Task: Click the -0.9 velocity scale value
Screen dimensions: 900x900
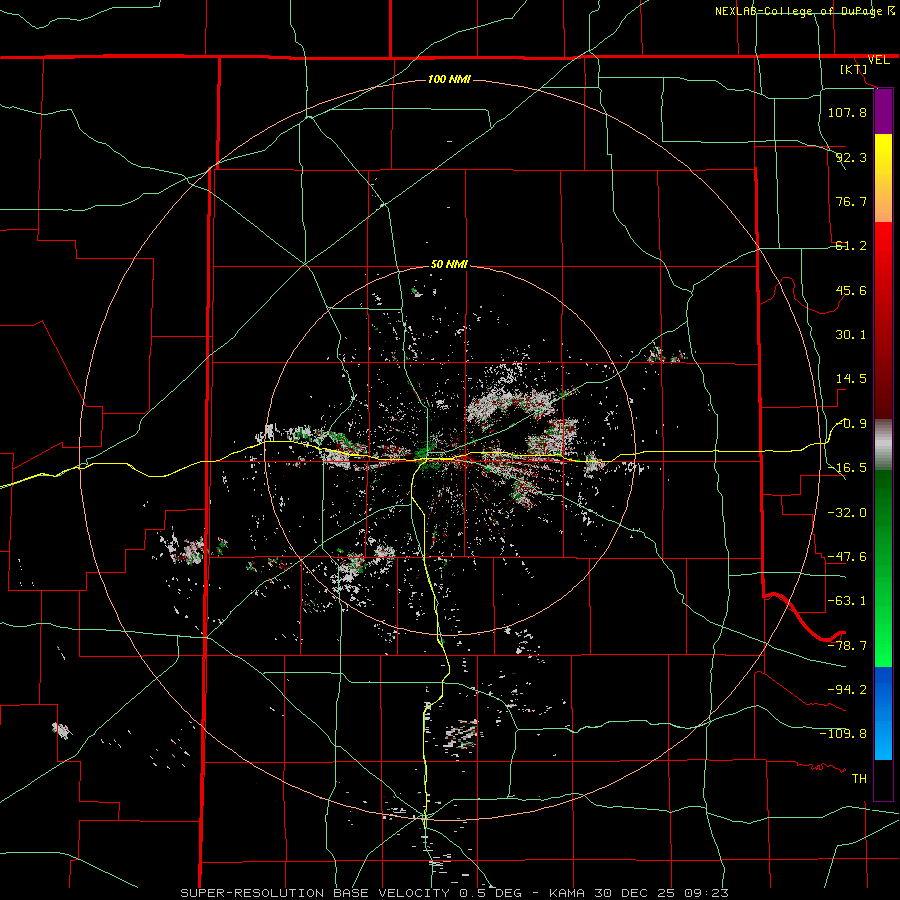Action: 851,424
